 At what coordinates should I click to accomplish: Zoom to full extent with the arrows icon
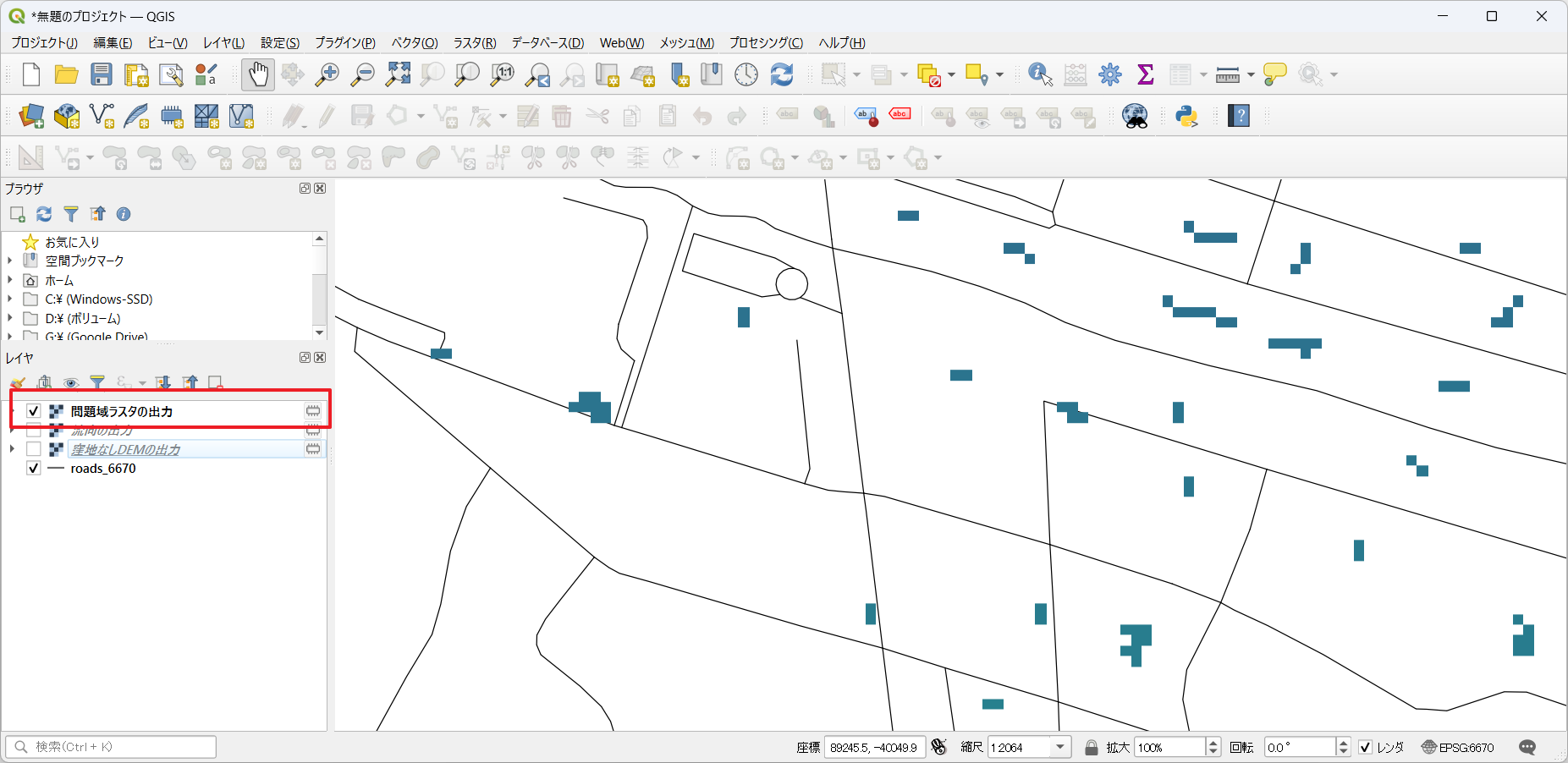point(398,74)
